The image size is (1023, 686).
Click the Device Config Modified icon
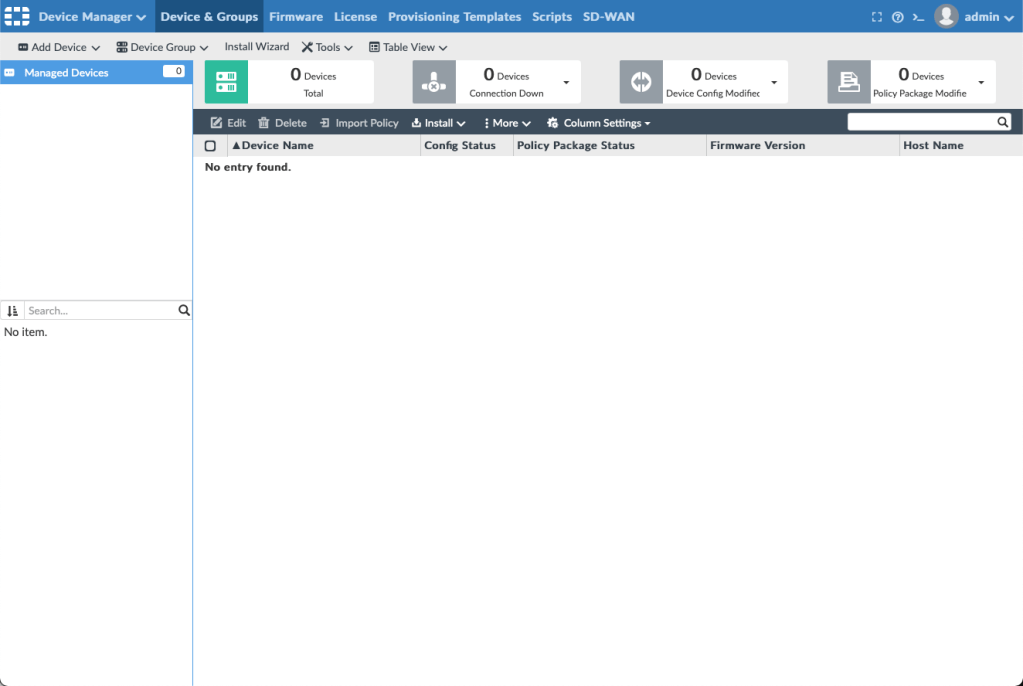[641, 82]
